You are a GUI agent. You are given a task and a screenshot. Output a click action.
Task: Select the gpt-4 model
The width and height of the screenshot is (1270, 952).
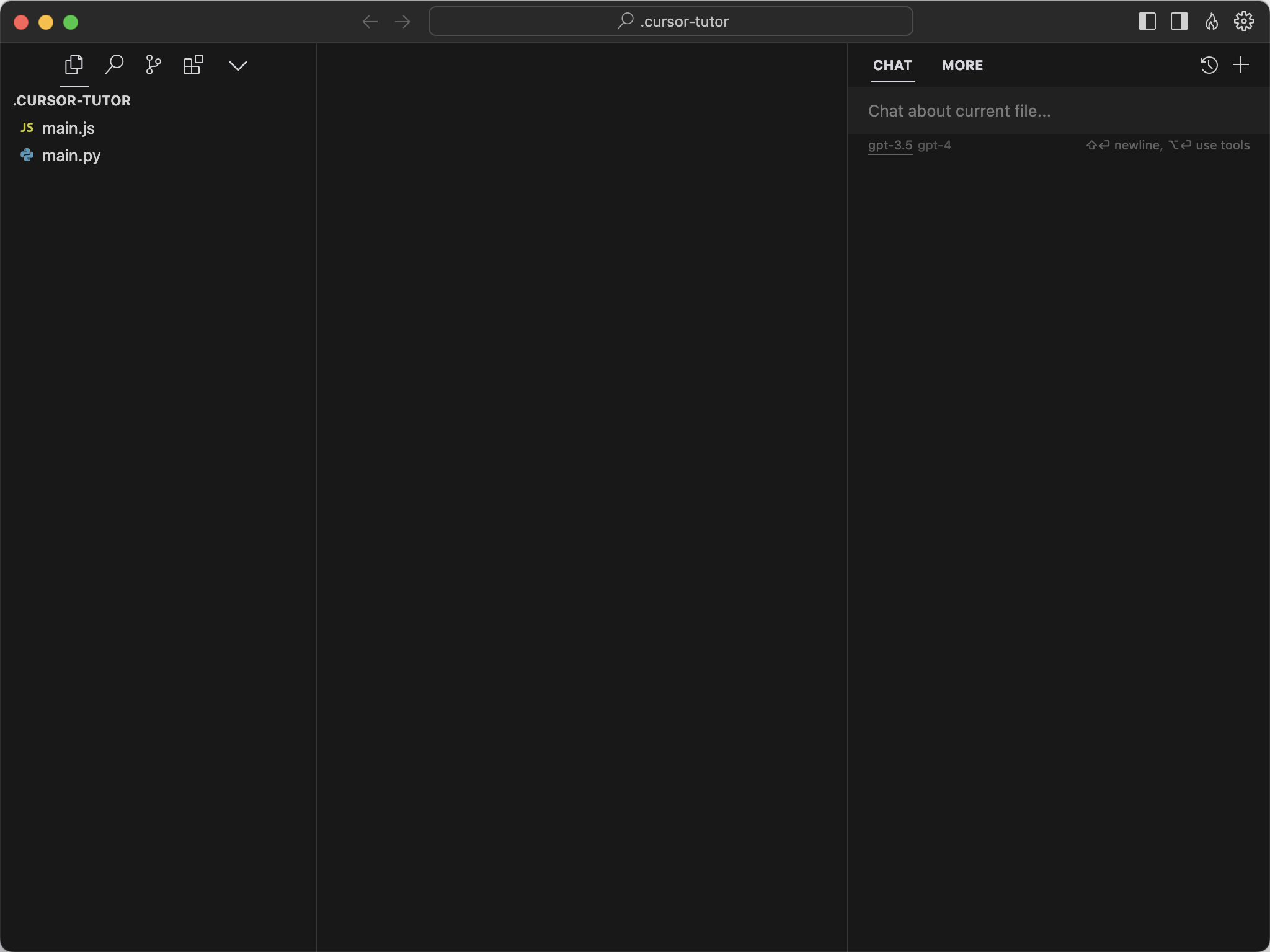[934, 145]
